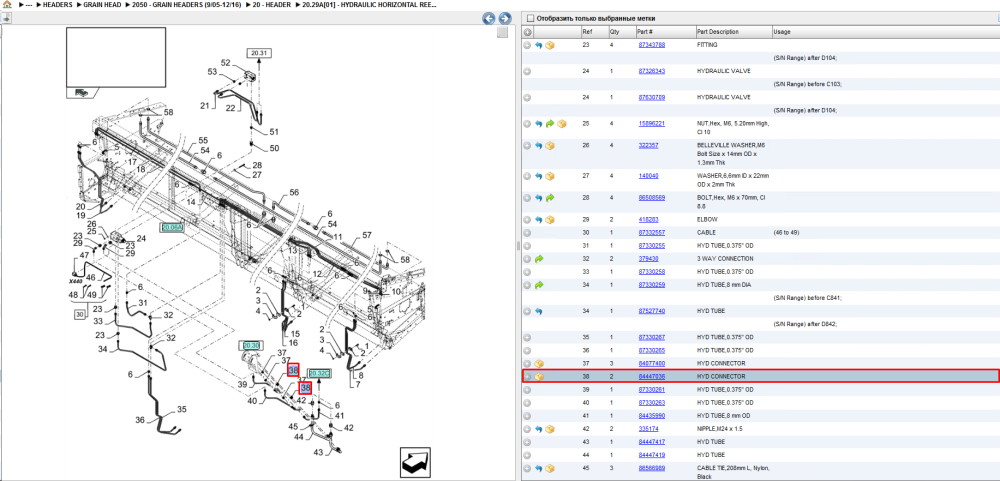Click the 20.30 reference label in diagram
Viewport: 1000px width, 481px height.
click(251, 346)
